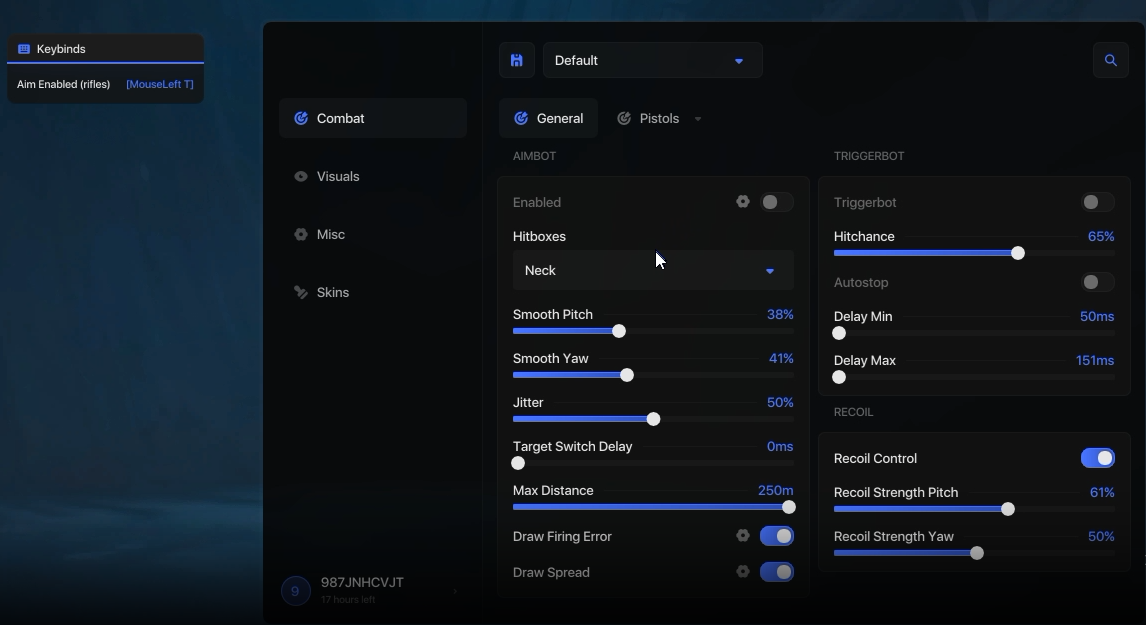The width and height of the screenshot is (1146, 625).
Task: Click the Delay Max value 151ms
Action: pos(1095,360)
